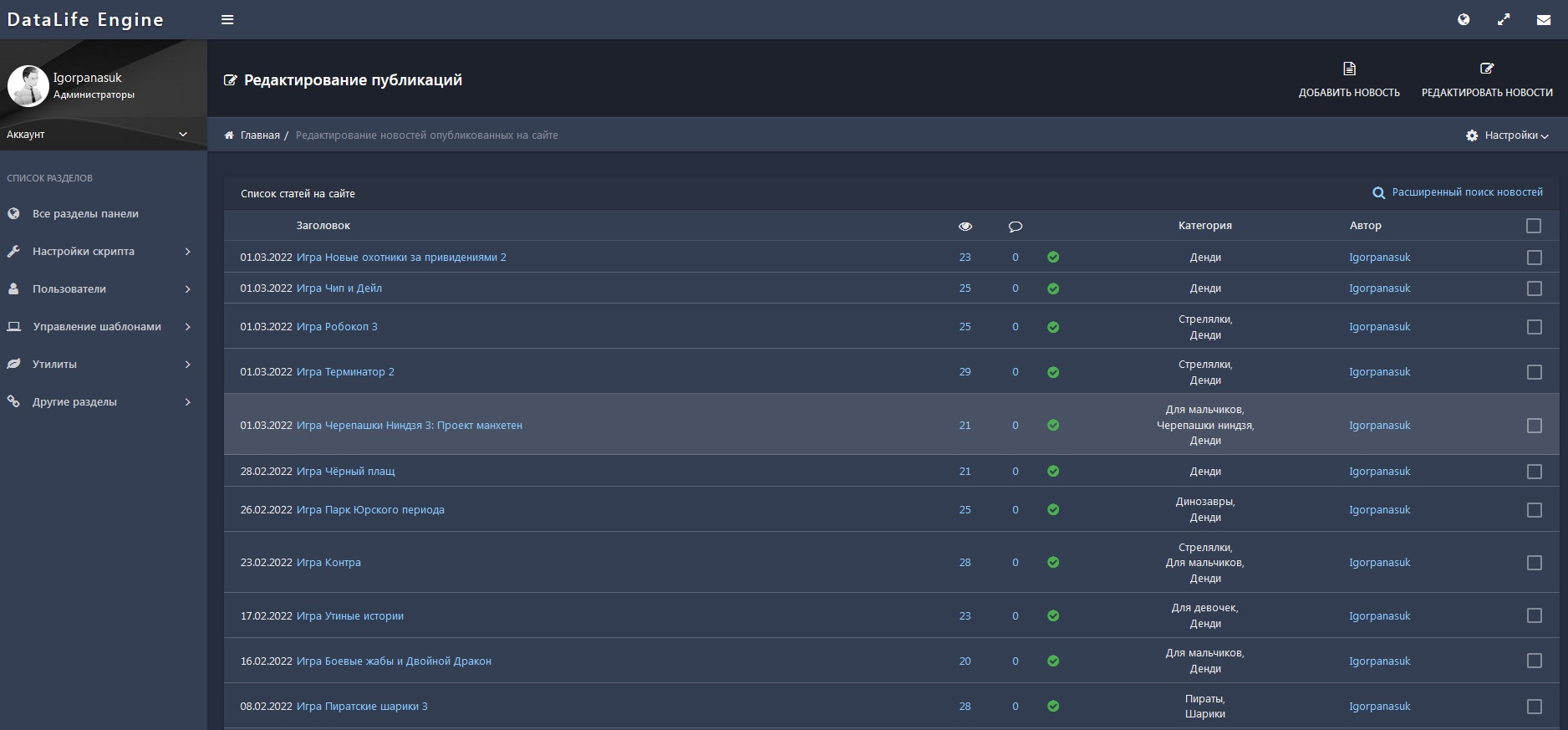This screenshot has width=1568, height=730.
Task: Expand Пользователи submenu arrow
Action: click(x=188, y=289)
